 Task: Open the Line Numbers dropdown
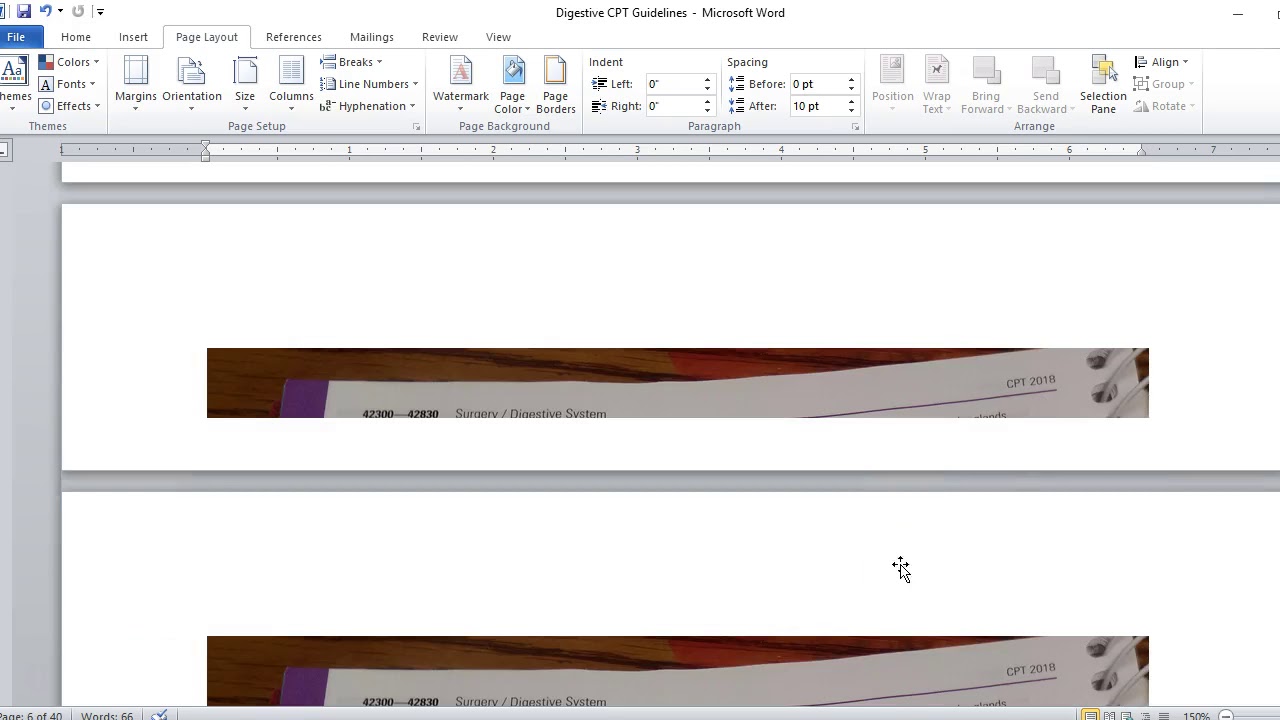[370, 84]
